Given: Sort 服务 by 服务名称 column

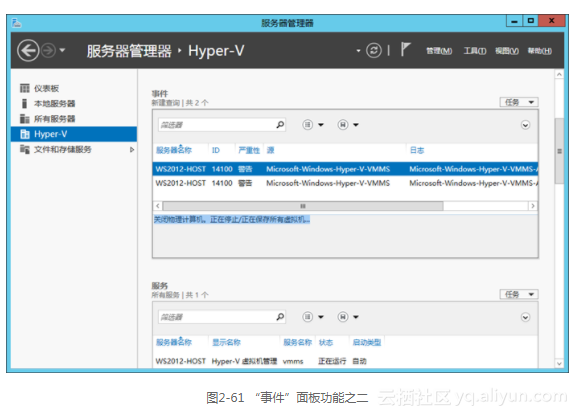Looking at the screenshot, I should tap(297, 343).
